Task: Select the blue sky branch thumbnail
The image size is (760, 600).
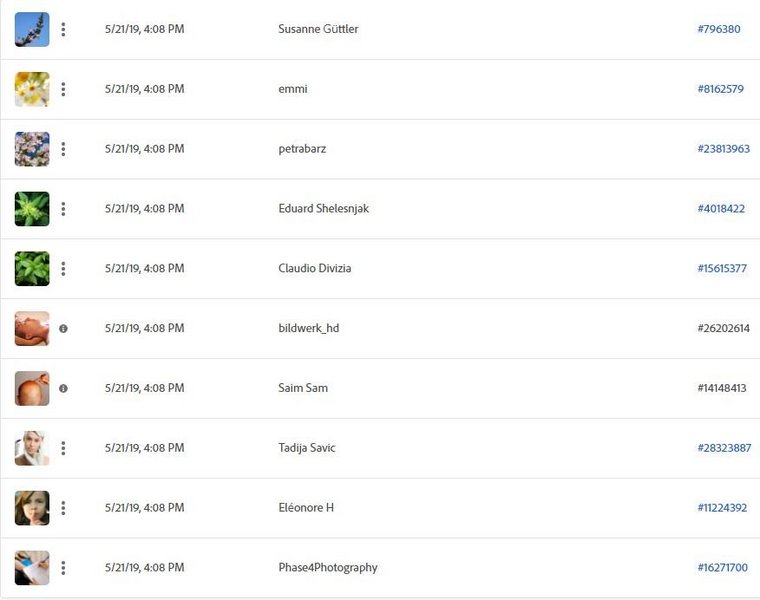Action: click(32, 30)
